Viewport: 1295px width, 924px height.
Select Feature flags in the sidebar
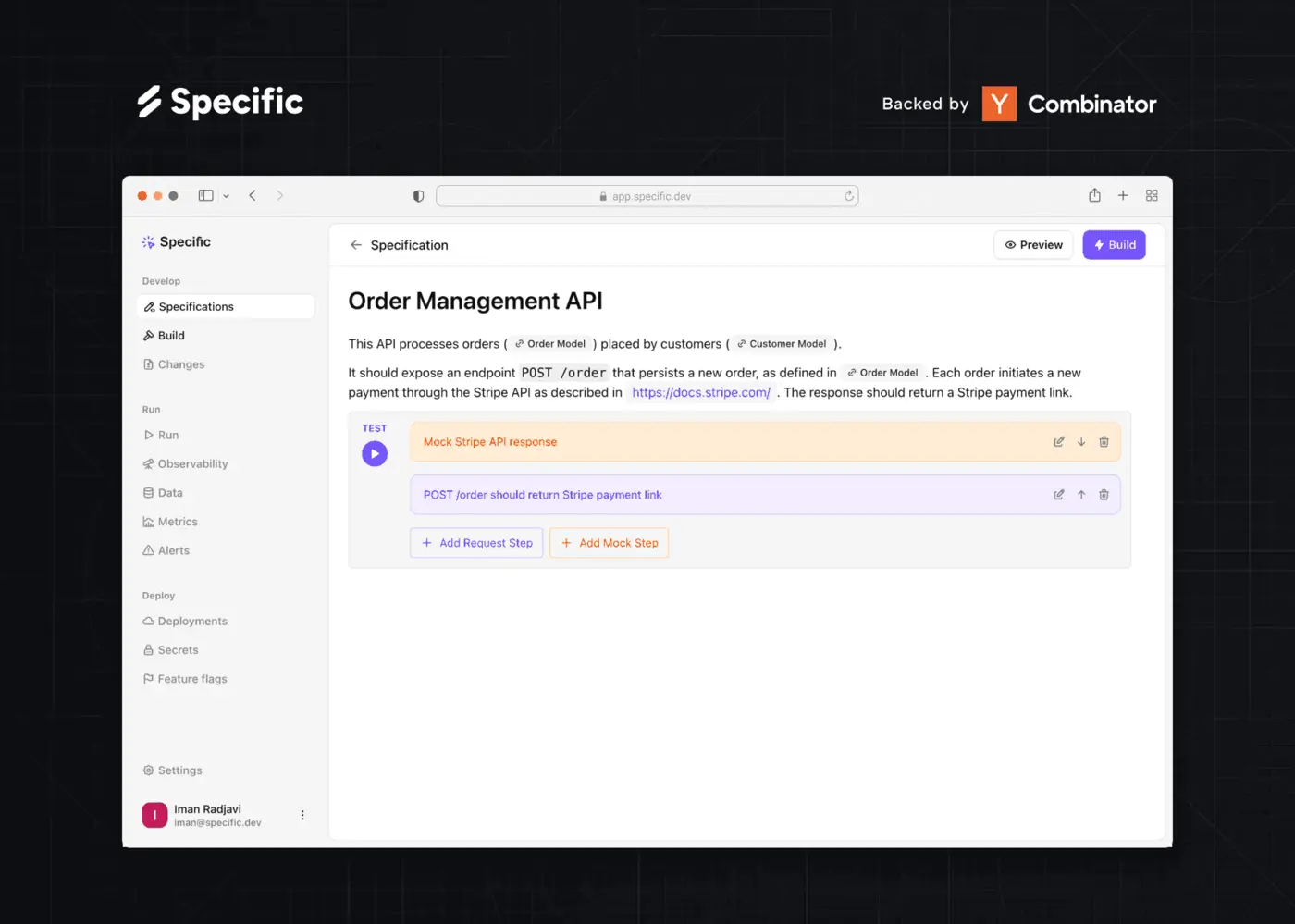pos(191,679)
